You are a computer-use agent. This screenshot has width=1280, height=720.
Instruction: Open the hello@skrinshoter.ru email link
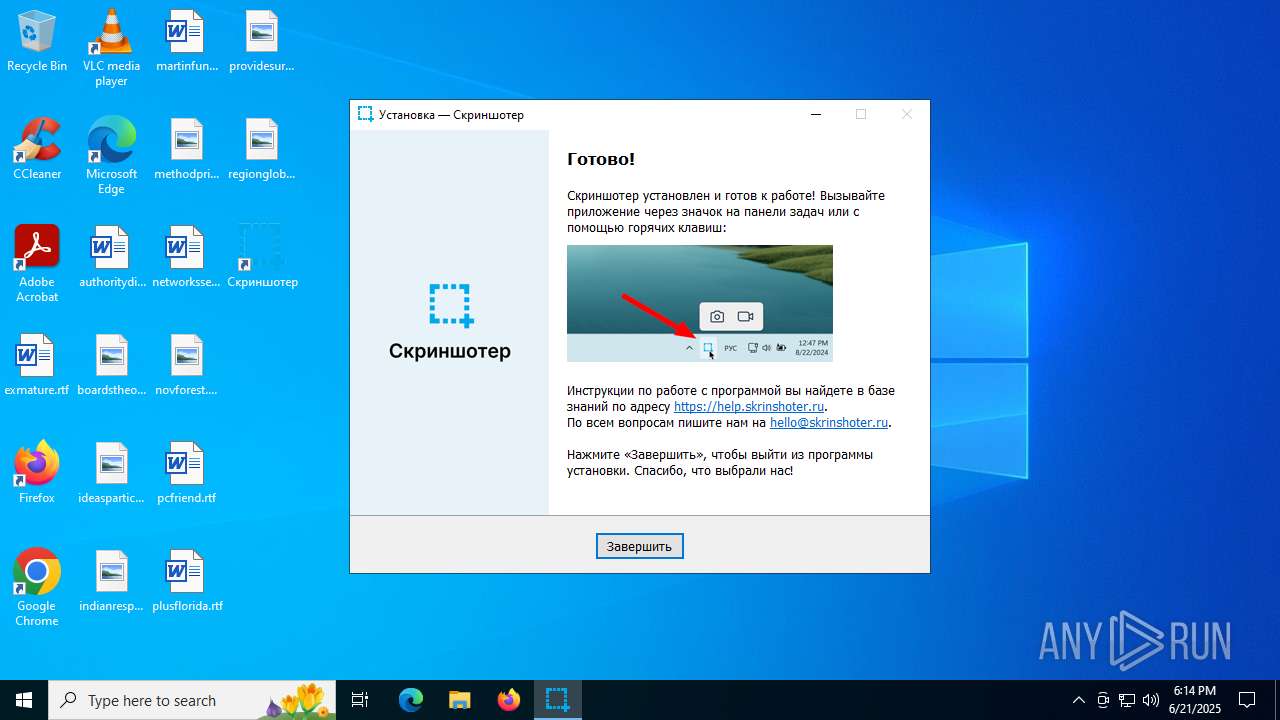(x=829, y=423)
